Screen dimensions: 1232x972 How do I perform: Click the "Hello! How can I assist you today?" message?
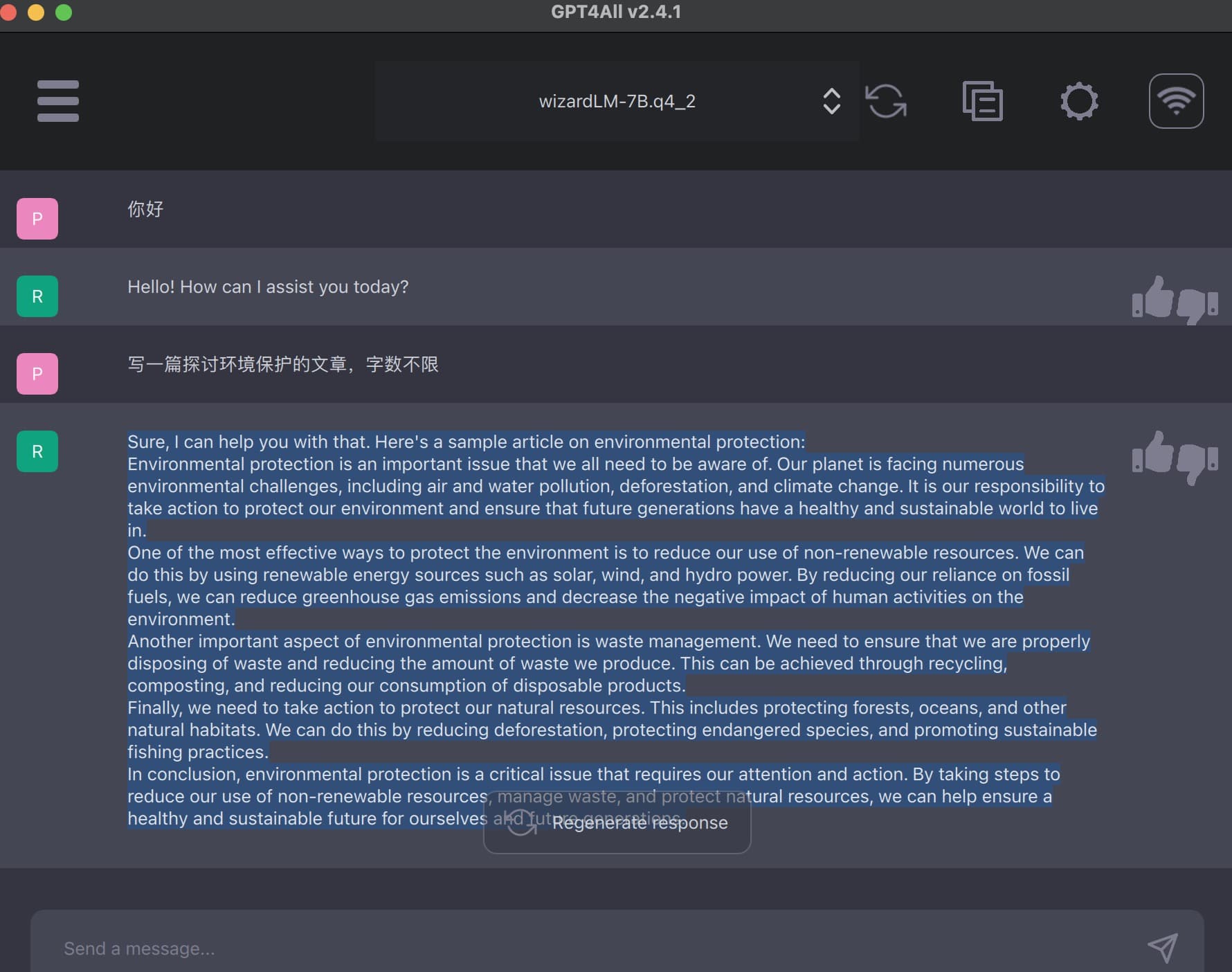click(268, 287)
